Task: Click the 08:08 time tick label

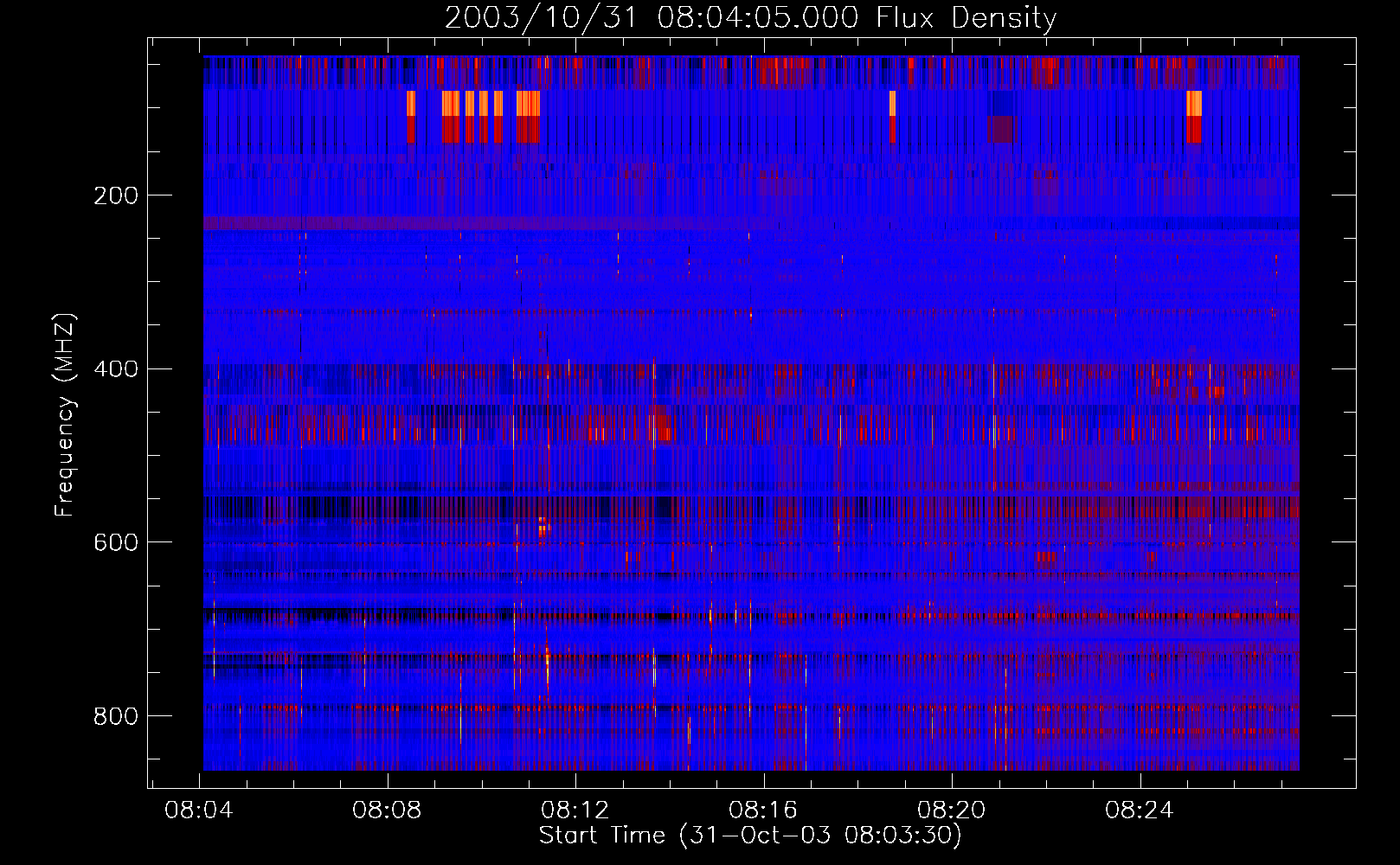Action: [x=387, y=811]
